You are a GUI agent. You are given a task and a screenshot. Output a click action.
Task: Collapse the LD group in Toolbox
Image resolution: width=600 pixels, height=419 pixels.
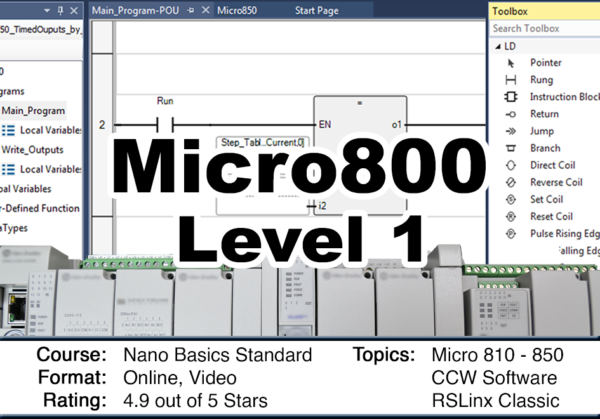point(497,46)
